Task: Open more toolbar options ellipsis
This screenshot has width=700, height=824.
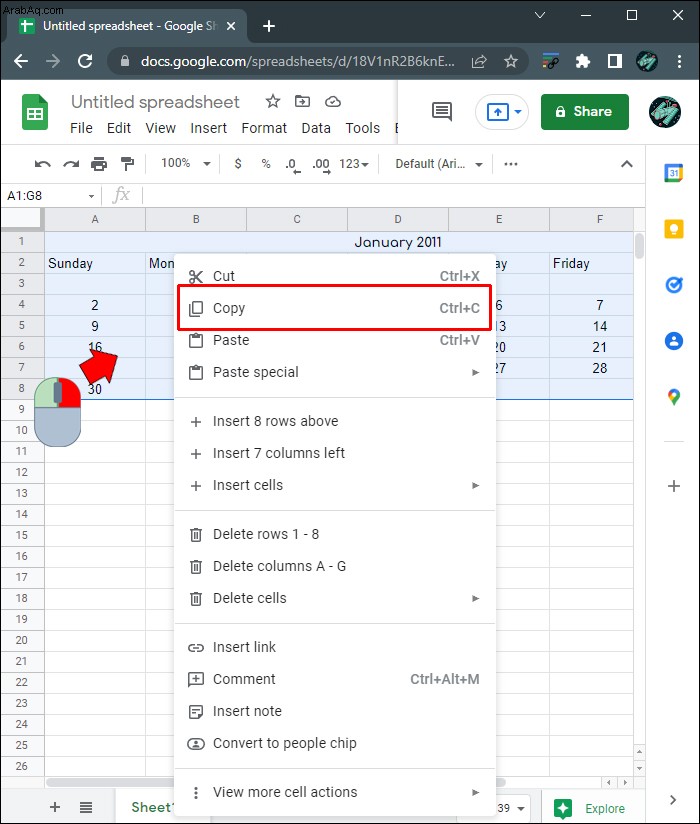Action: point(511,164)
